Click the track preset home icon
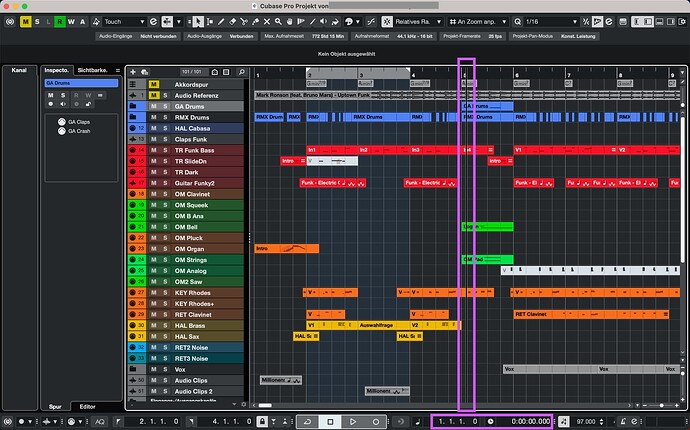The image size is (690, 430). click(x=215, y=72)
